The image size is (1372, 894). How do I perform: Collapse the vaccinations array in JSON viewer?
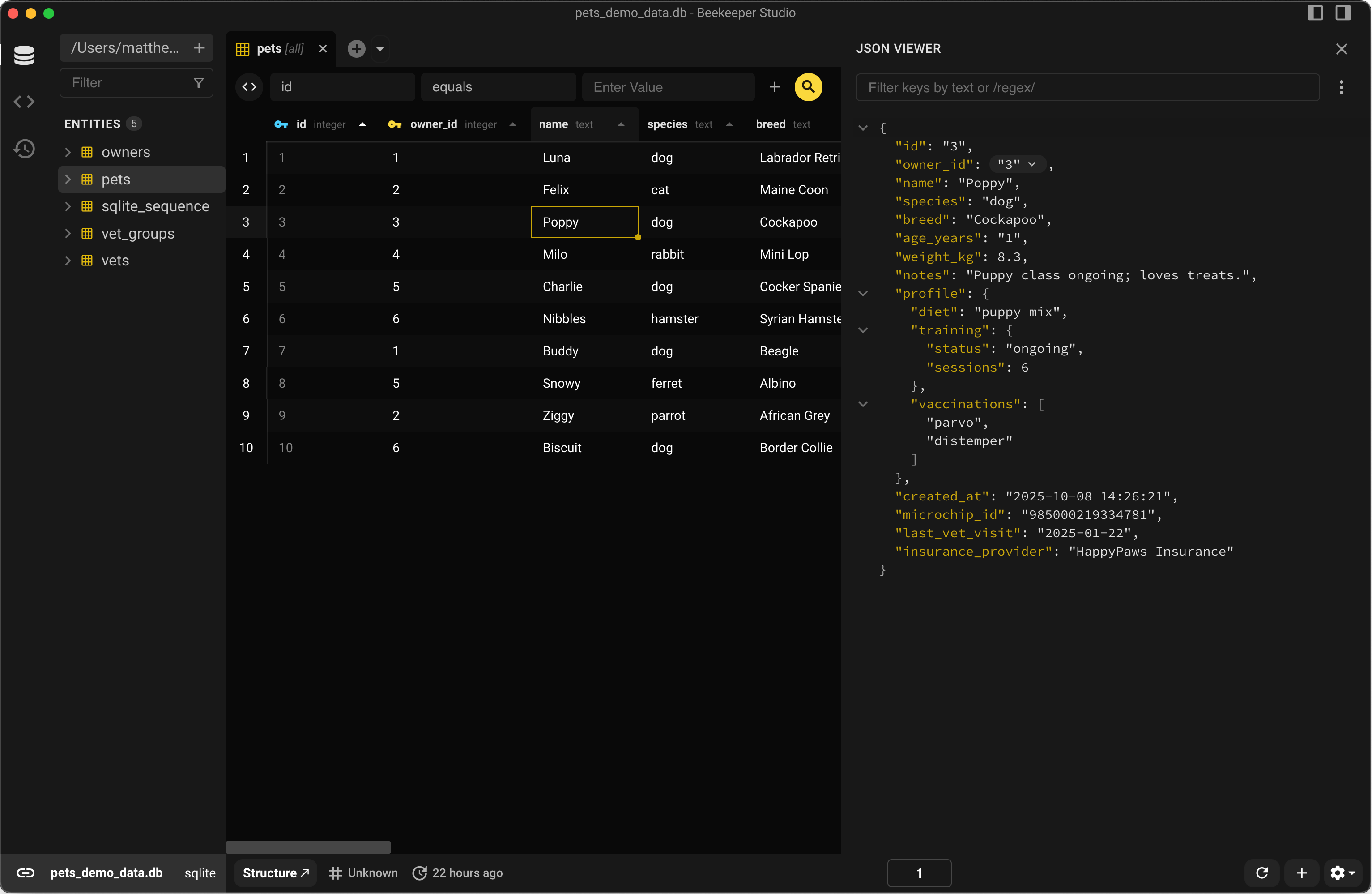[x=863, y=404]
